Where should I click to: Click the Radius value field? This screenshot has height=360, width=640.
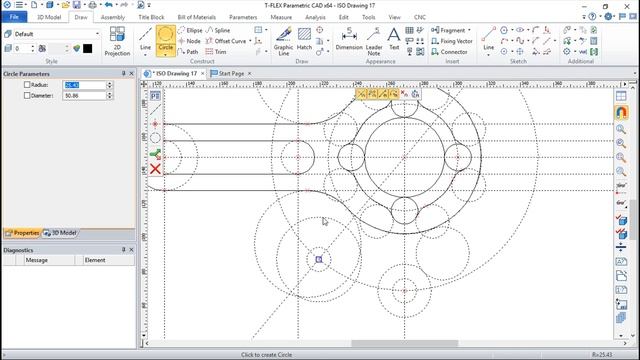coord(84,84)
